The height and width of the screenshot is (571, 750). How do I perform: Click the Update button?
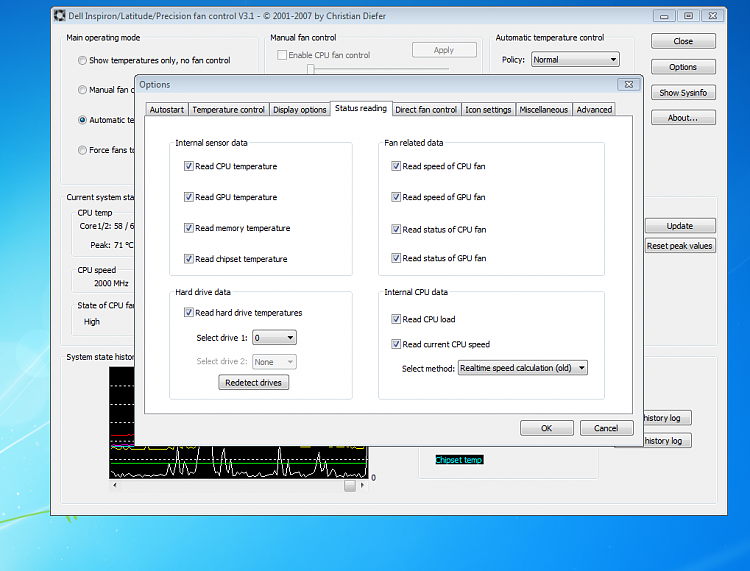click(x=680, y=226)
